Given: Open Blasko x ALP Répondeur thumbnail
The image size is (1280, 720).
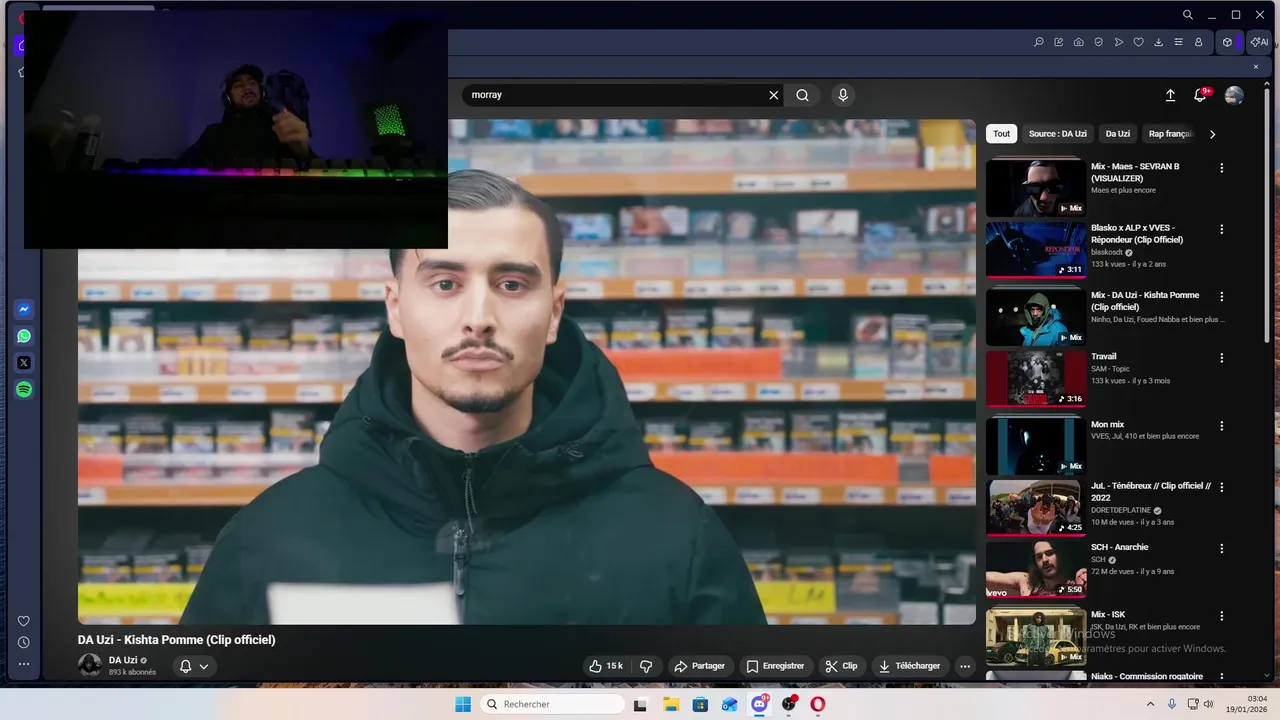Looking at the screenshot, I should [1036, 249].
